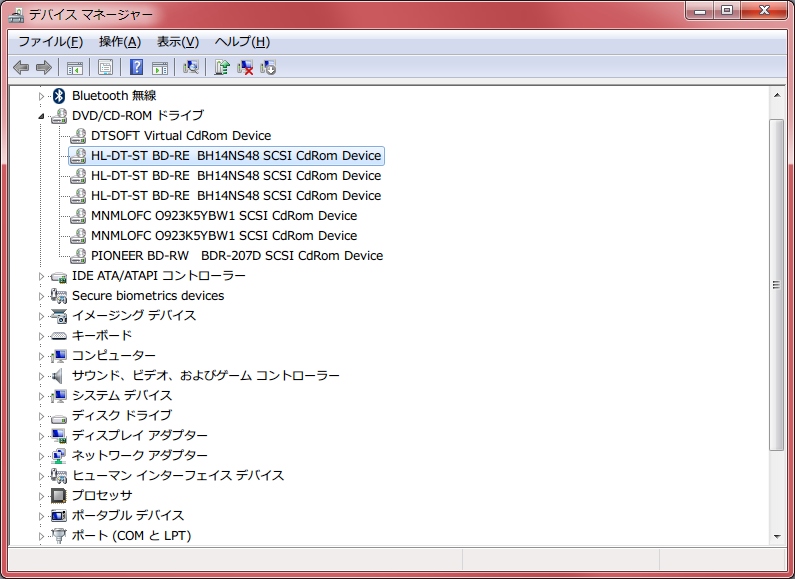795x579 pixels.
Task: Click the IDE ATA/ATAPI controller icon
Action: click(59, 276)
